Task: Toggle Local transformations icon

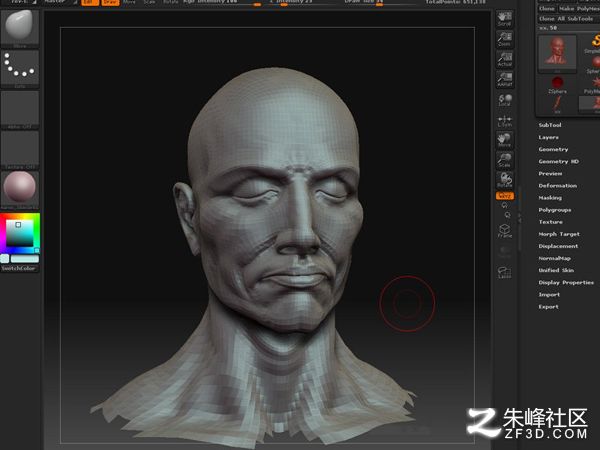Action: pos(505,99)
